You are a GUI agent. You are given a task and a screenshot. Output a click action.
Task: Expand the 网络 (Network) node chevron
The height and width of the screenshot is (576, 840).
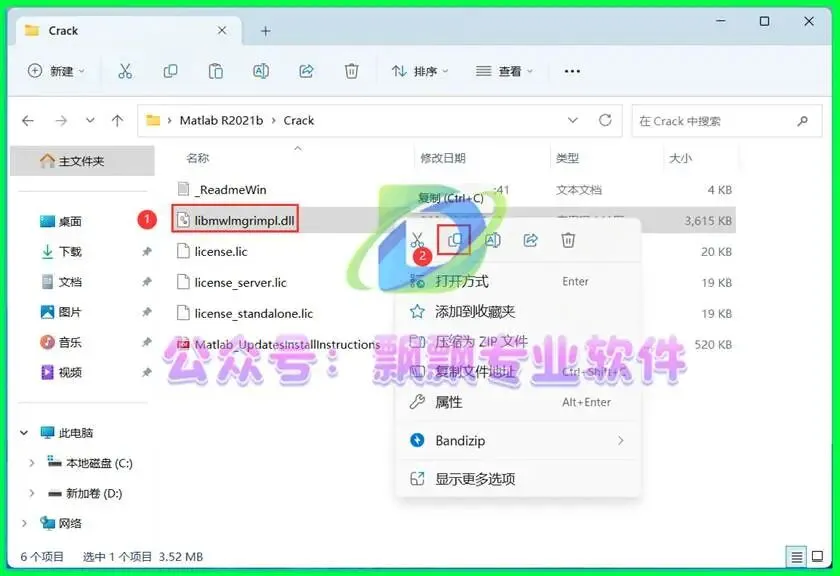tap(24, 523)
